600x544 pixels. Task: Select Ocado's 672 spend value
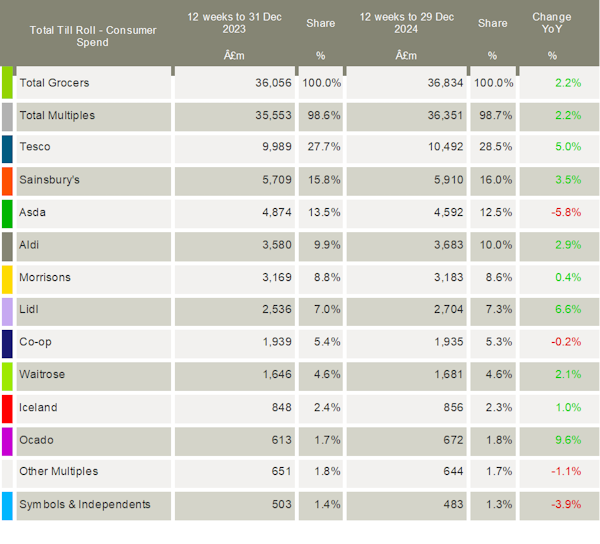(453, 440)
